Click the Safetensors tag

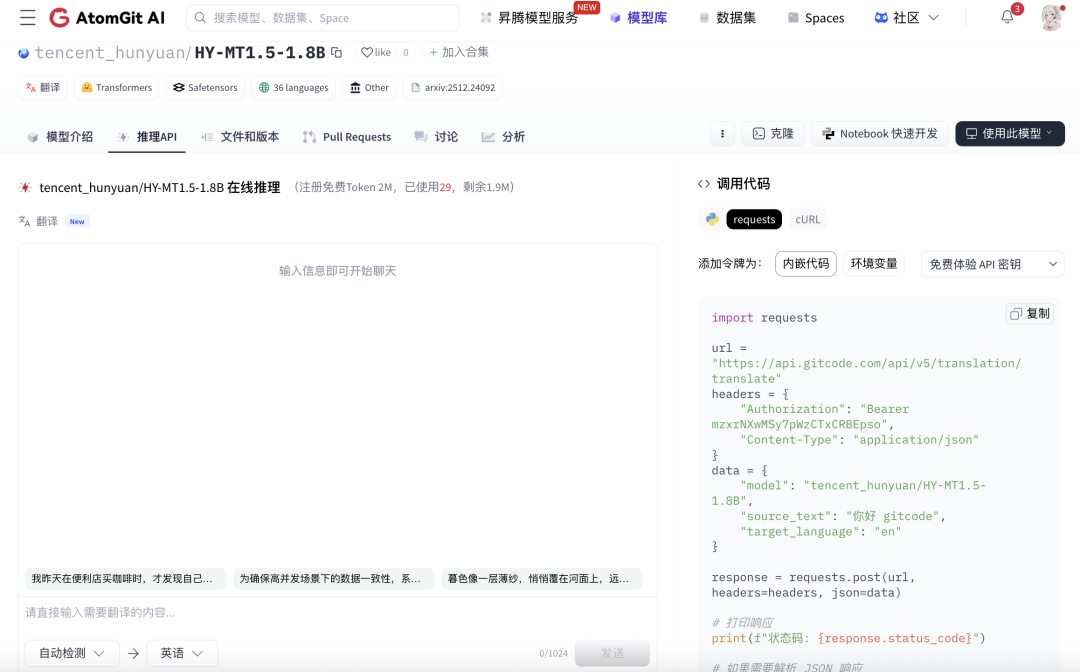coord(205,87)
